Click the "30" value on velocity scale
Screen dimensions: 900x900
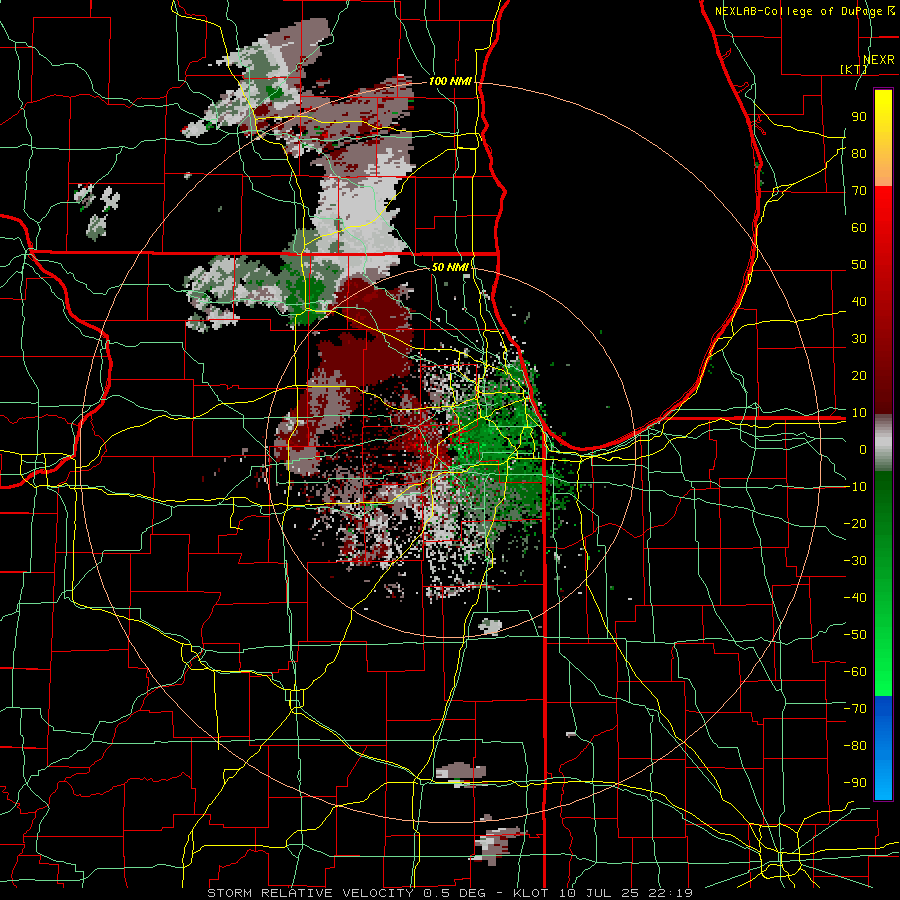tap(859, 339)
